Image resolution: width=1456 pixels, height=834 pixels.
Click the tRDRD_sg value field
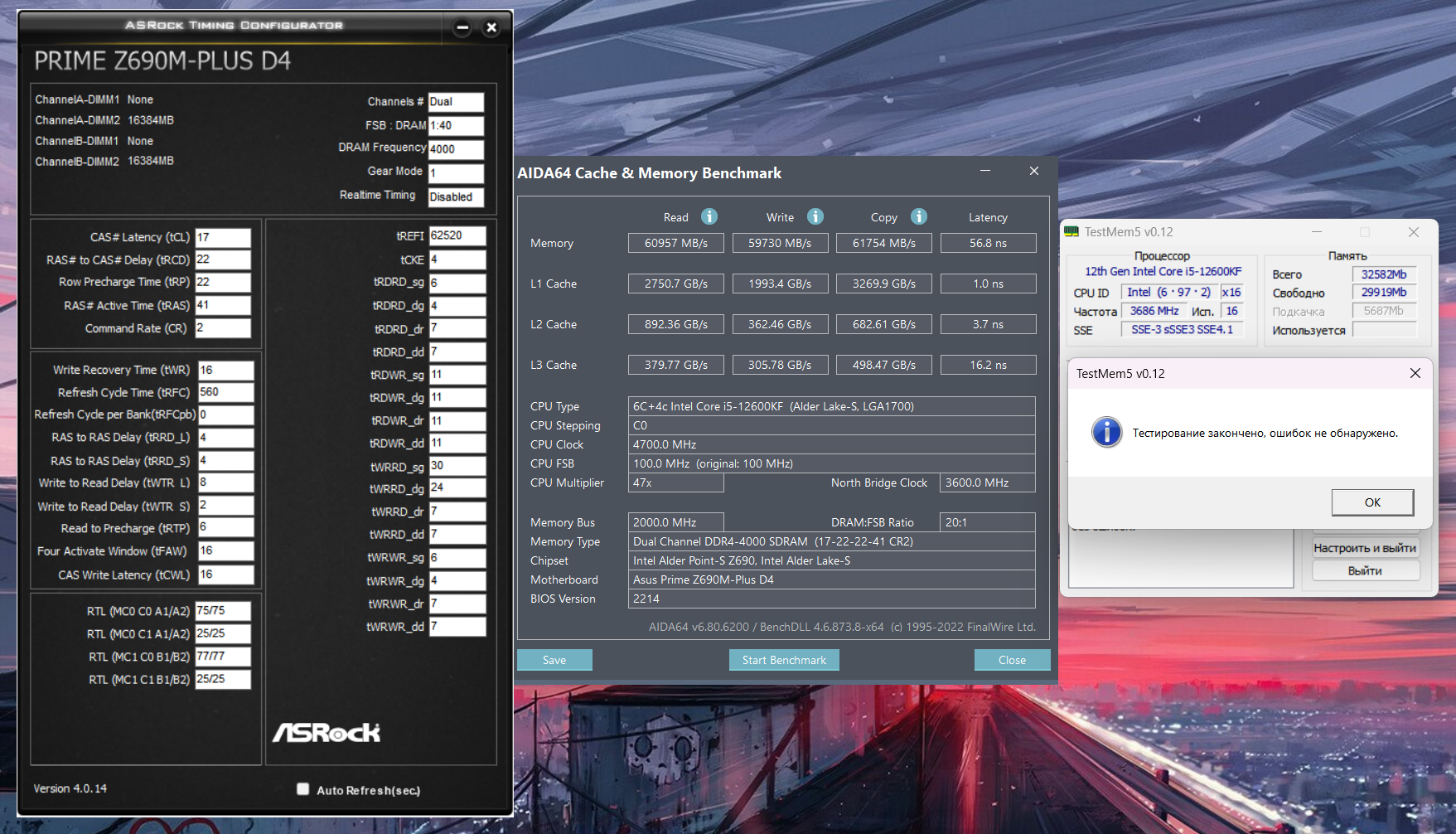click(x=457, y=283)
